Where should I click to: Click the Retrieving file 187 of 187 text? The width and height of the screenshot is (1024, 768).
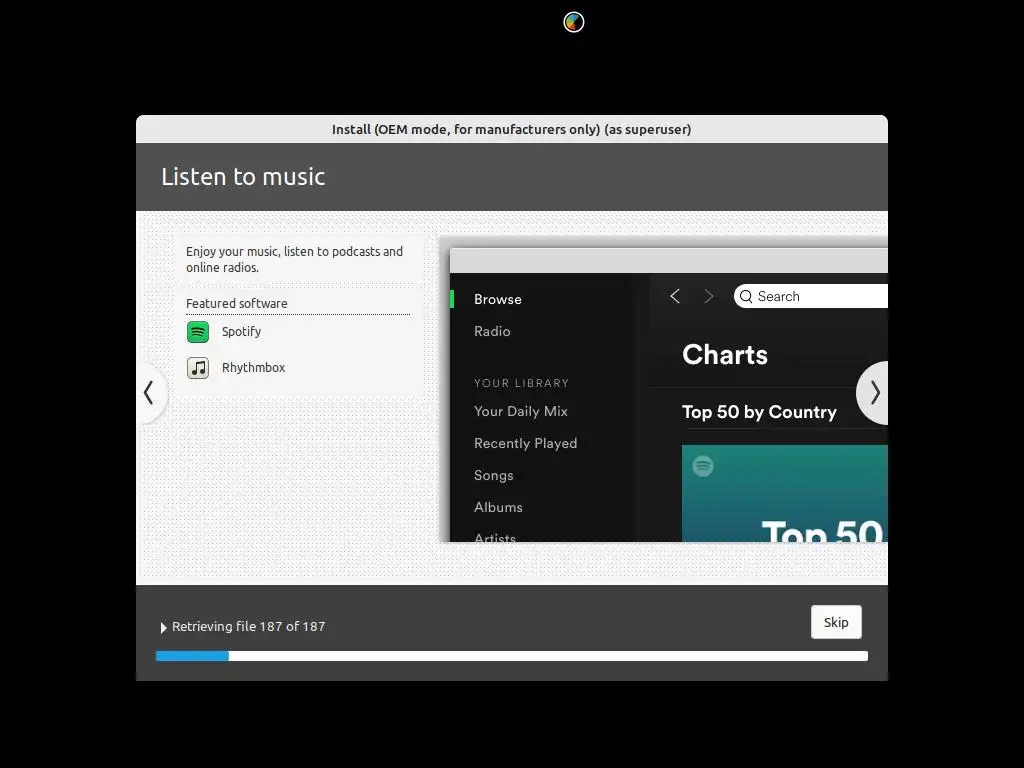(x=248, y=626)
